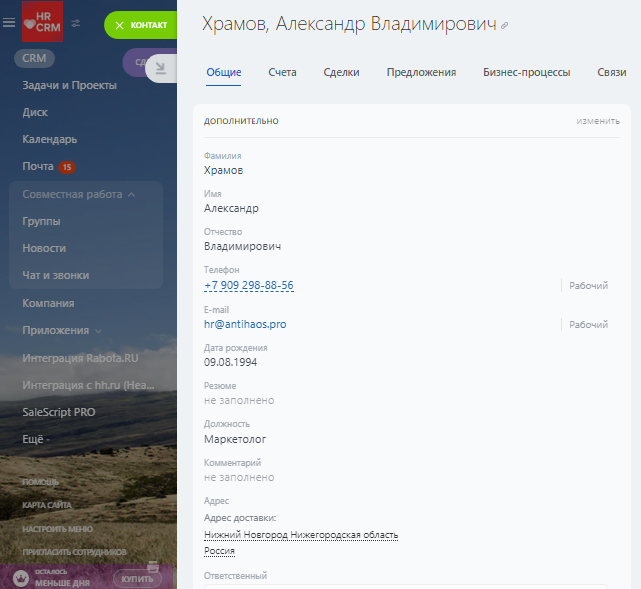Expand the Ещё menu
This screenshot has height=589, width=641.
coord(36,439)
